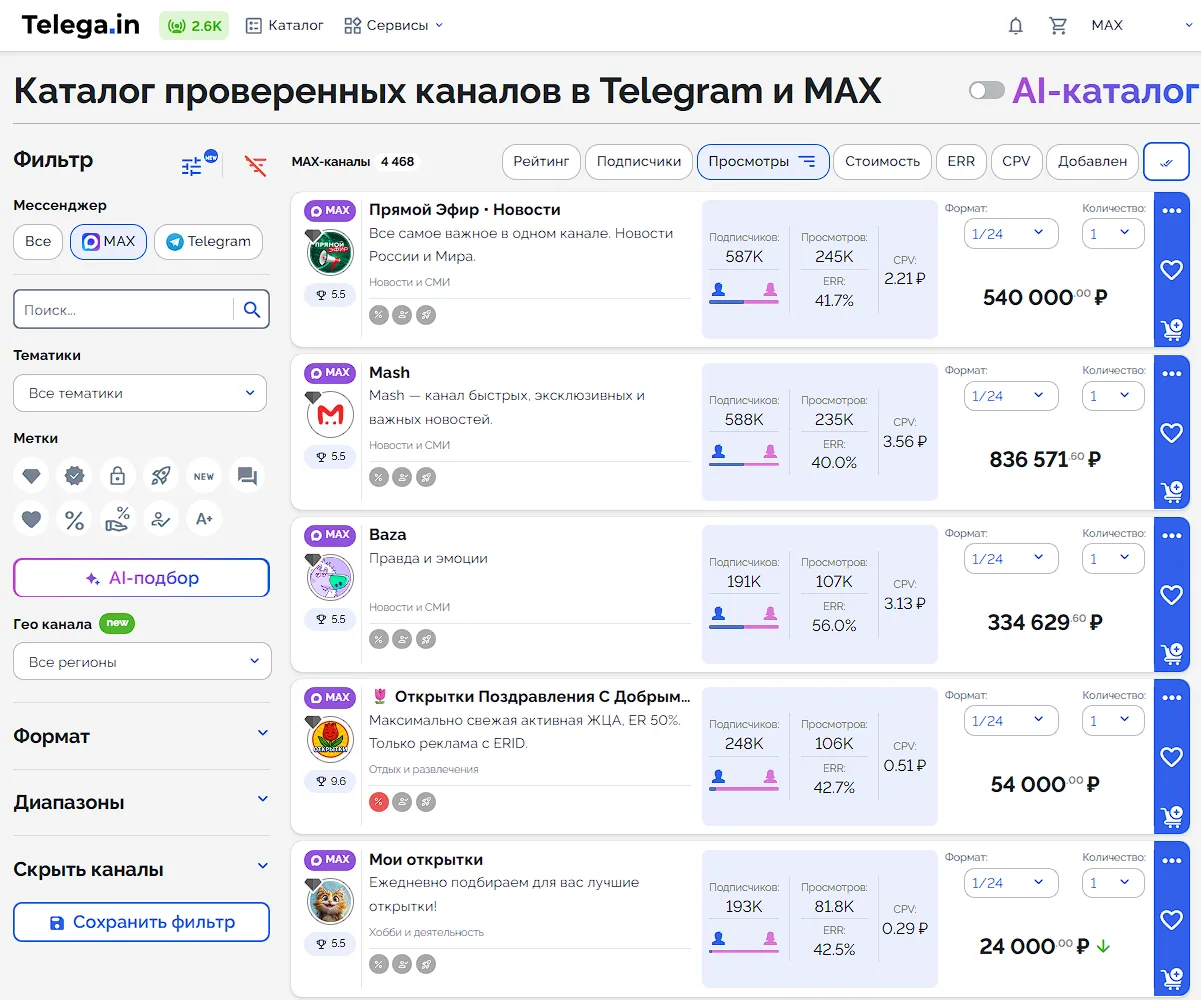The image size is (1201, 1000).
Task: Open advanced filter settings sliders icon
Action: (193, 166)
